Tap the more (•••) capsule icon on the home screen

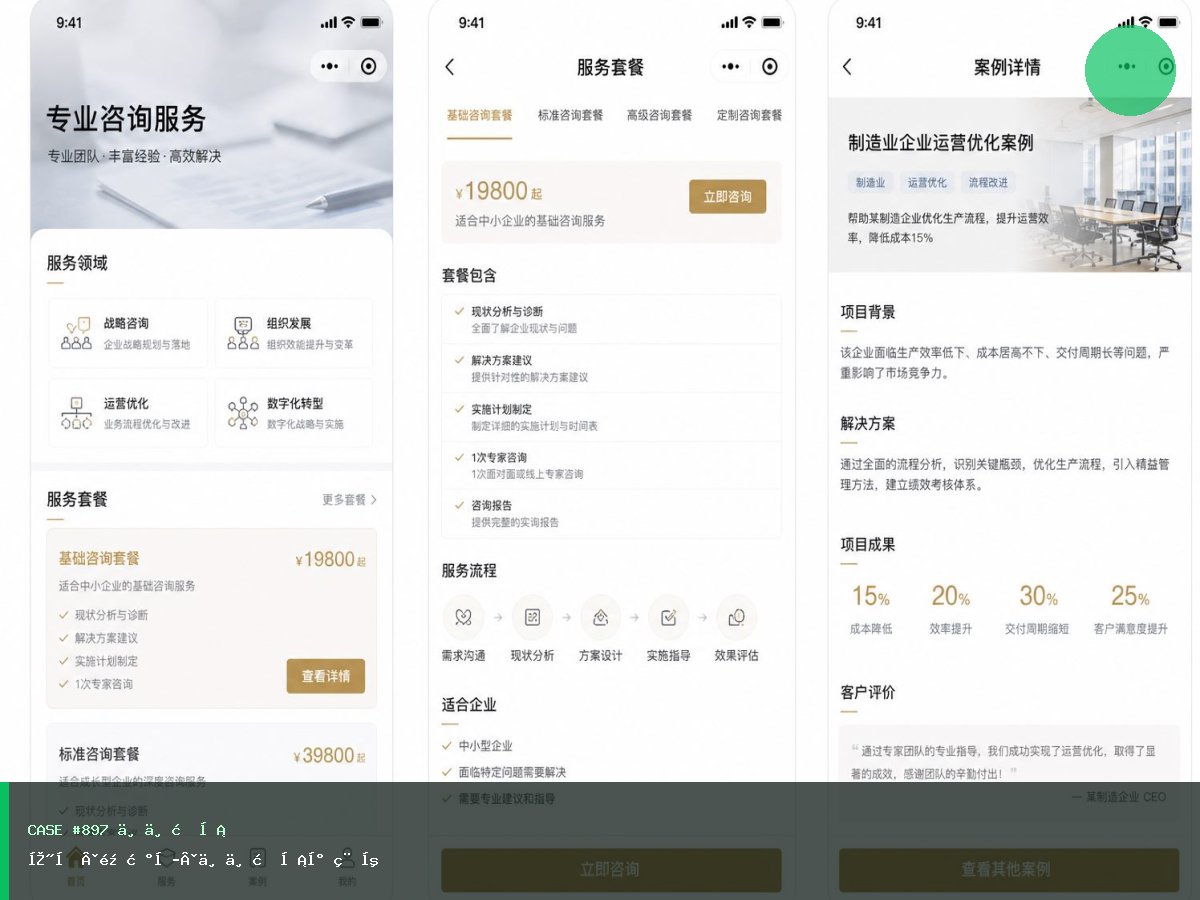click(330, 66)
